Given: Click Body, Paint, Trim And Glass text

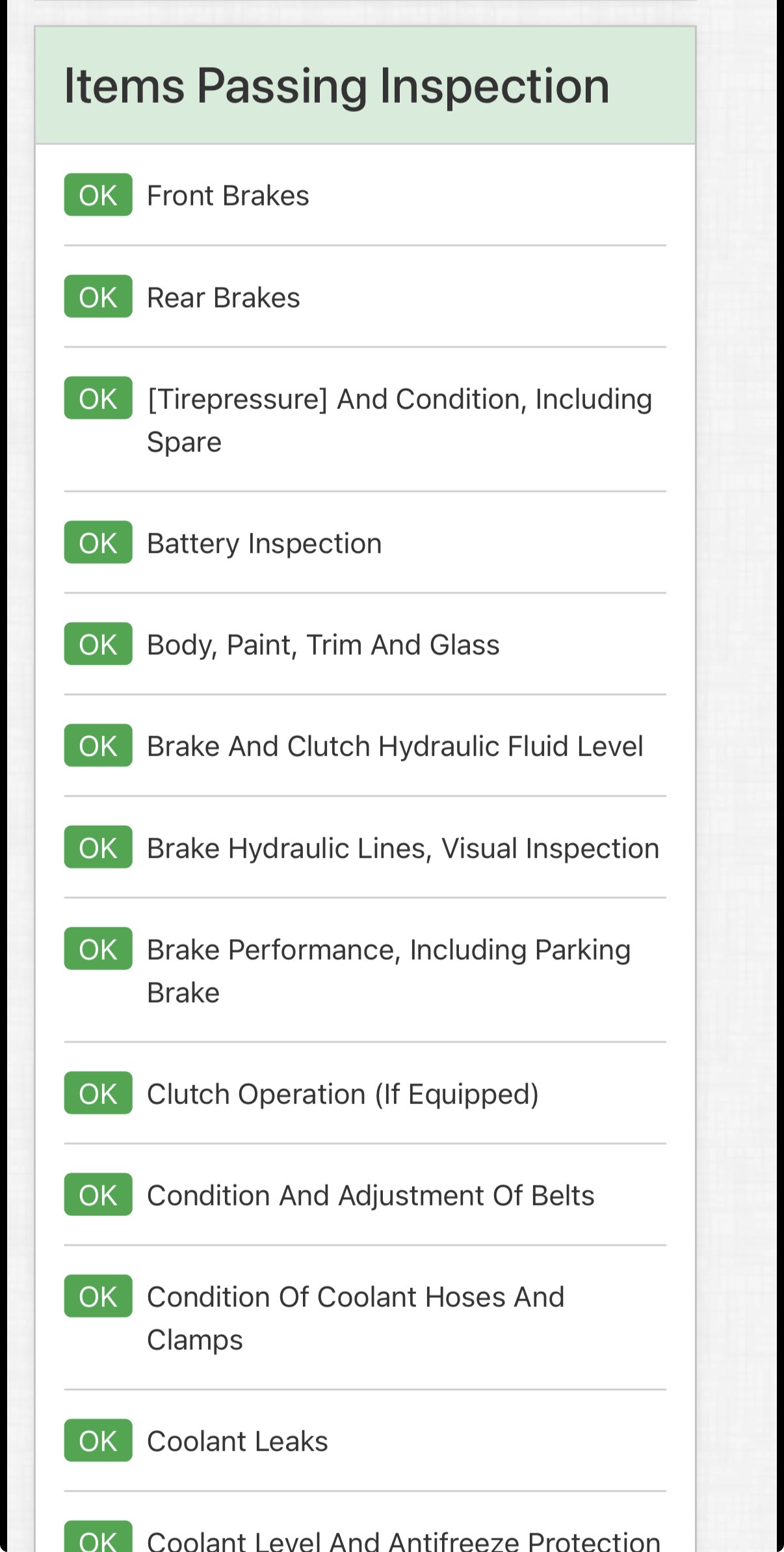Looking at the screenshot, I should [323, 645].
